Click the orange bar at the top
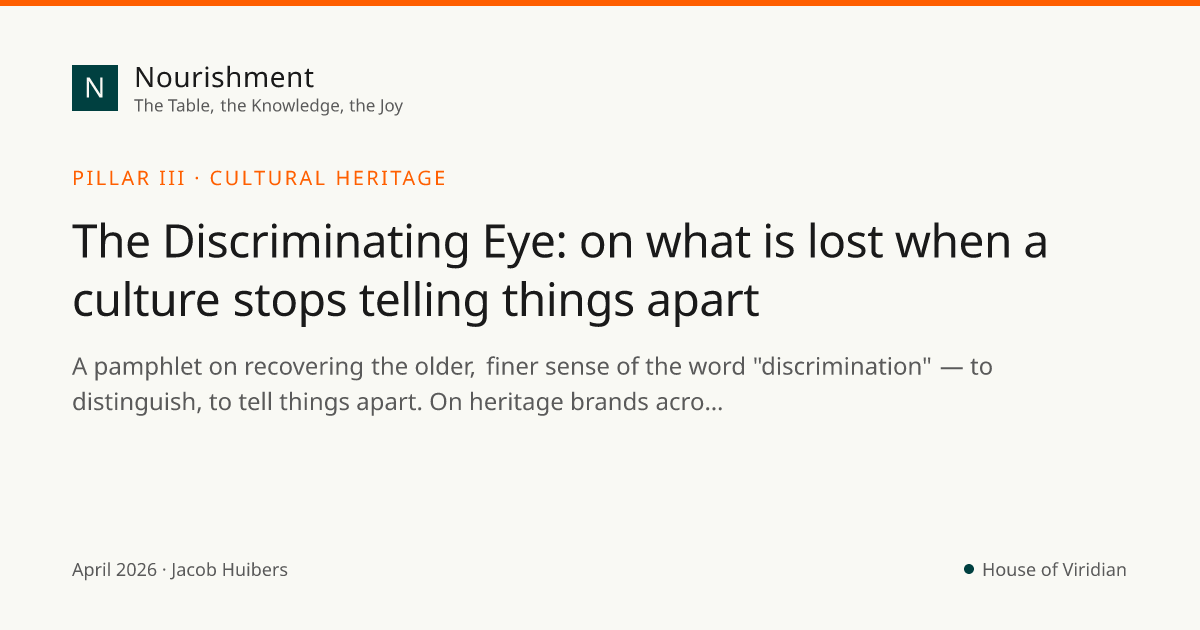The height and width of the screenshot is (630, 1200). pyautogui.click(x=600, y=3)
